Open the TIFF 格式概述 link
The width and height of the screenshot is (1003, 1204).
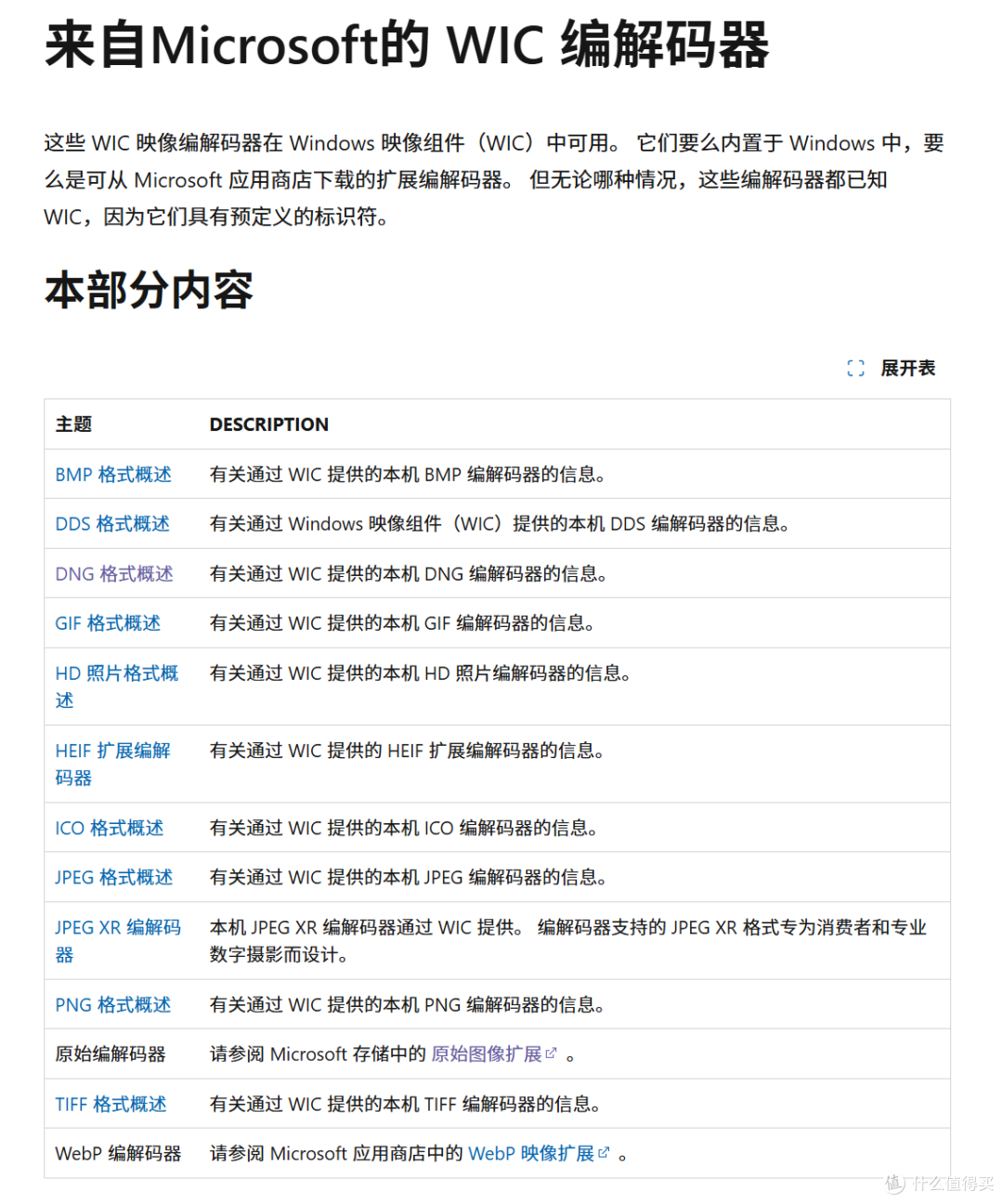111,1105
